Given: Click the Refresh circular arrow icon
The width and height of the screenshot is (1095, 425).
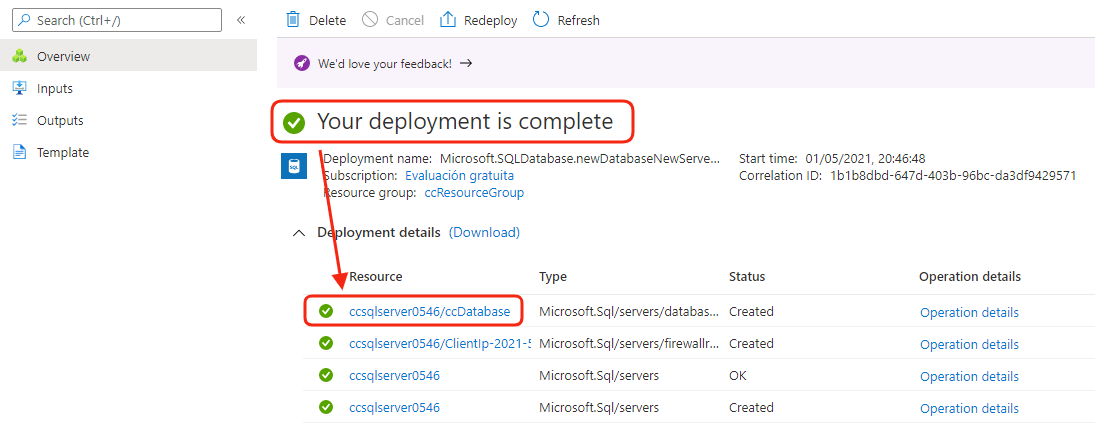Looking at the screenshot, I should pyautogui.click(x=541, y=20).
